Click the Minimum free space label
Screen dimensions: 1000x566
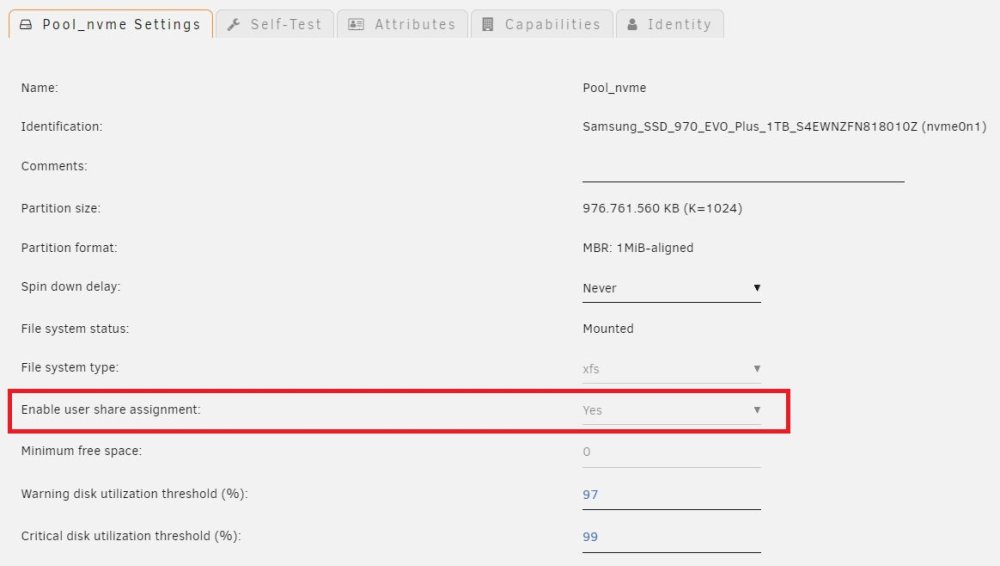pyautogui.click(x=82, y=451)
